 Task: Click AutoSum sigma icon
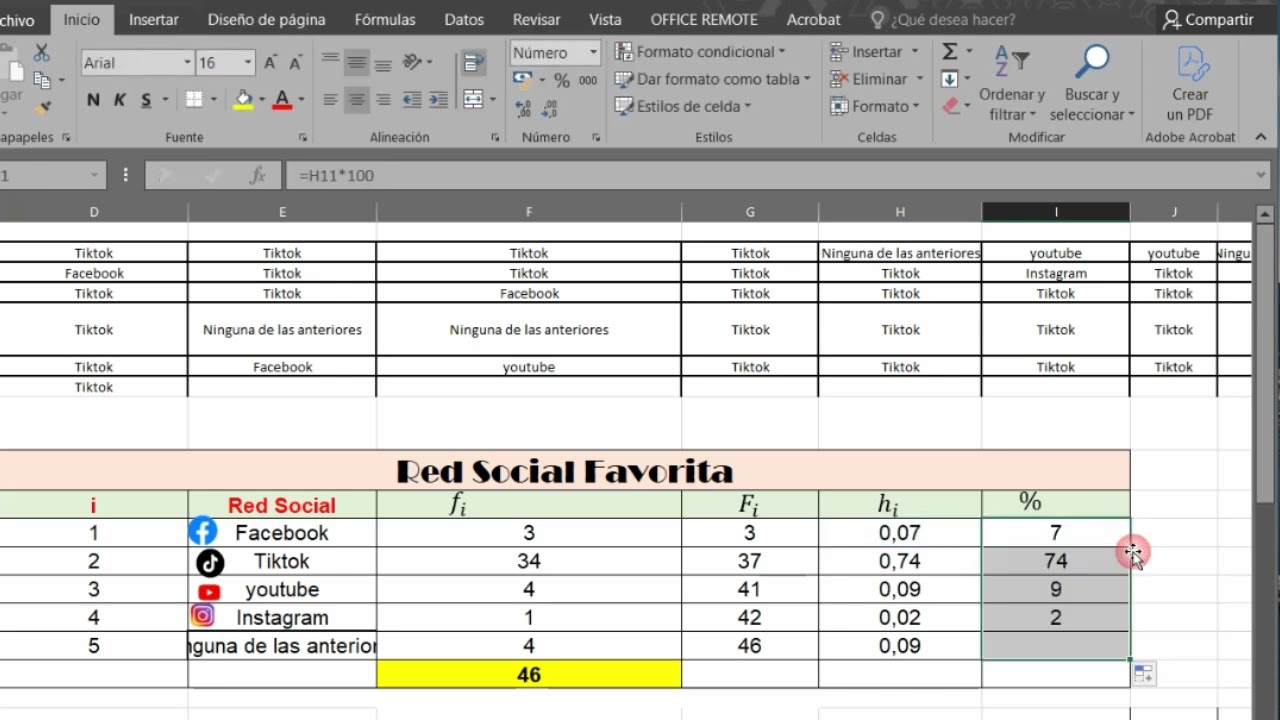tap(949, 52)
